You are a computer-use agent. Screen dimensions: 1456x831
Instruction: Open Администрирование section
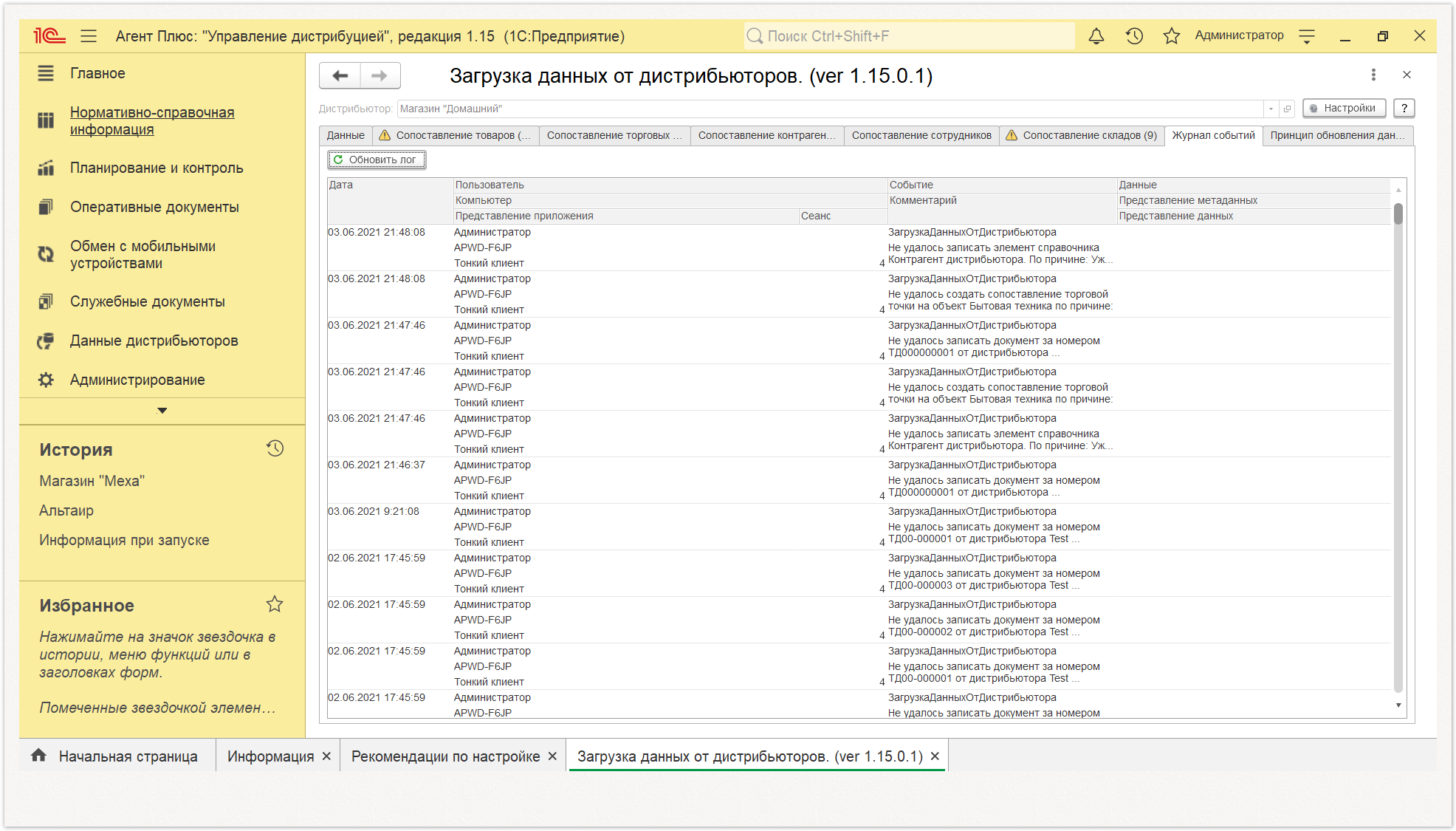[x=137, y=380]
